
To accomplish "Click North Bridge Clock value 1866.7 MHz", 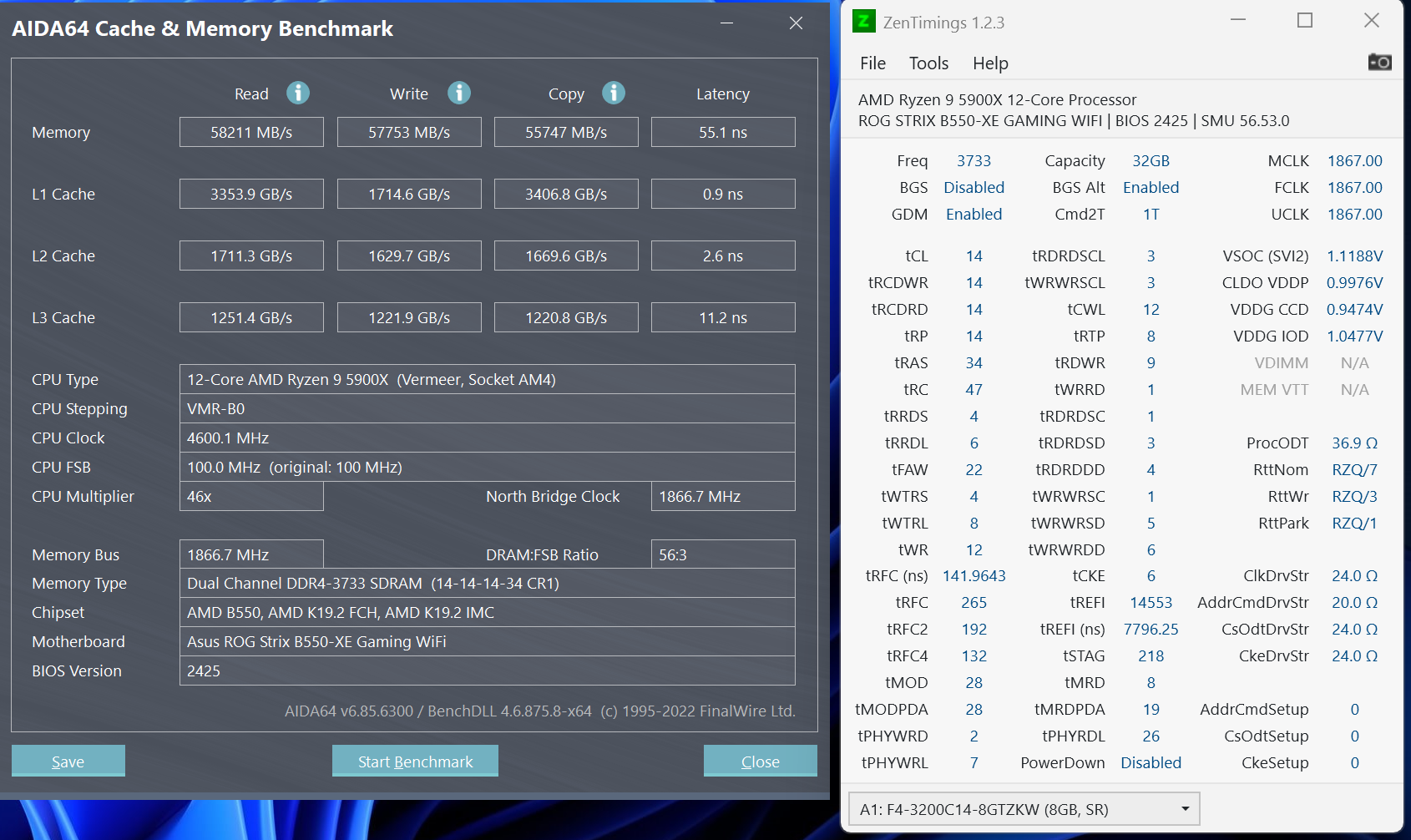I will [723, 496].
